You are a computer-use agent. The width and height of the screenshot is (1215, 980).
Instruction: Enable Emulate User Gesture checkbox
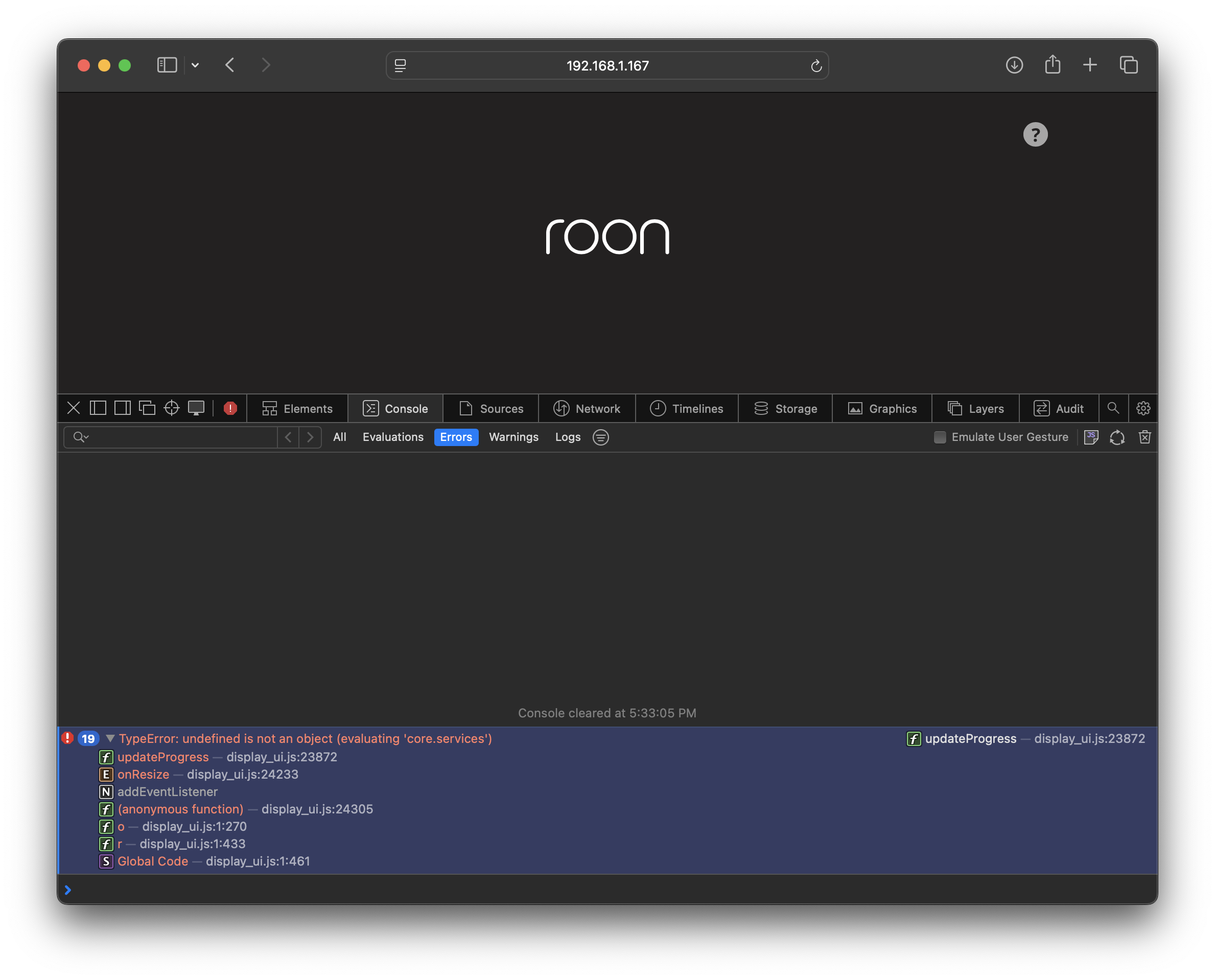click(x=940, y=437)
